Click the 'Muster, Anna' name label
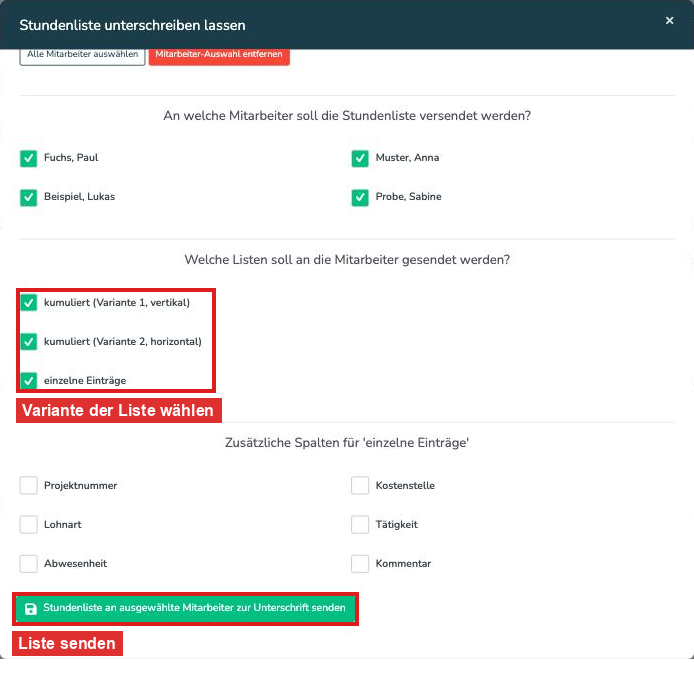 point(407,157)
